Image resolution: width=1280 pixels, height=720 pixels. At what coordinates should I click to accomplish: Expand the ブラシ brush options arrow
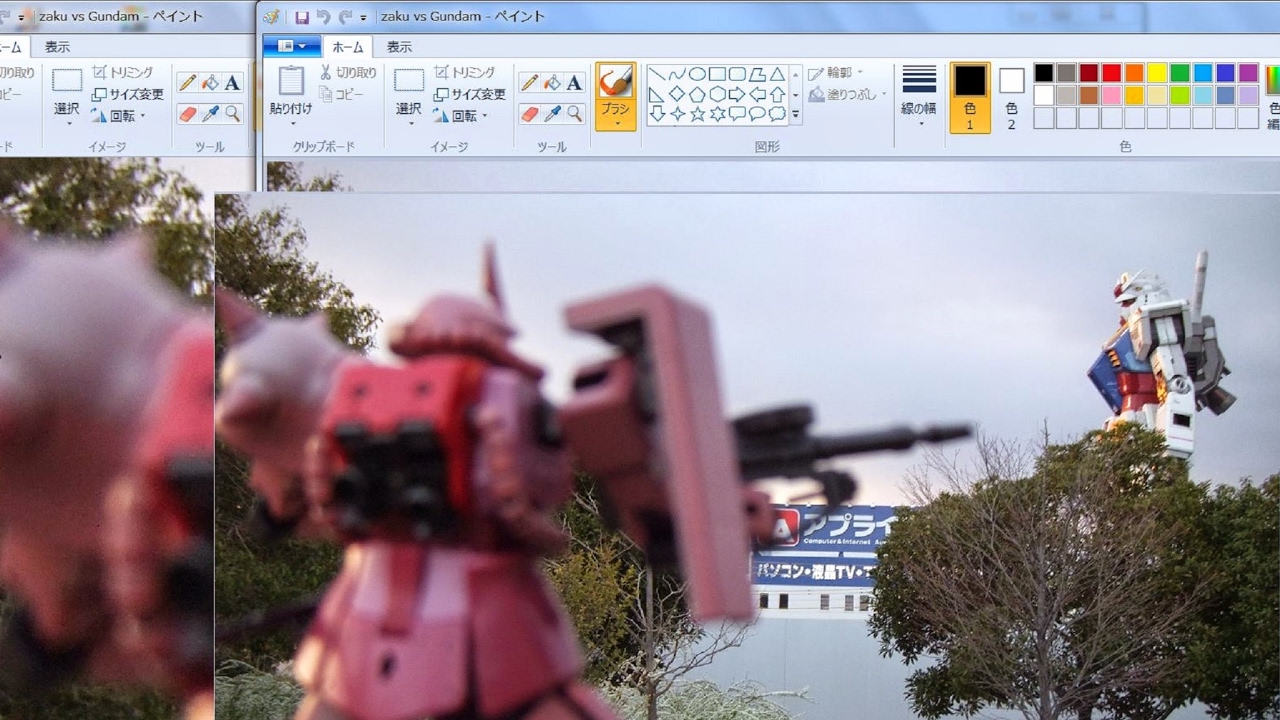click(x=615, y=122)
